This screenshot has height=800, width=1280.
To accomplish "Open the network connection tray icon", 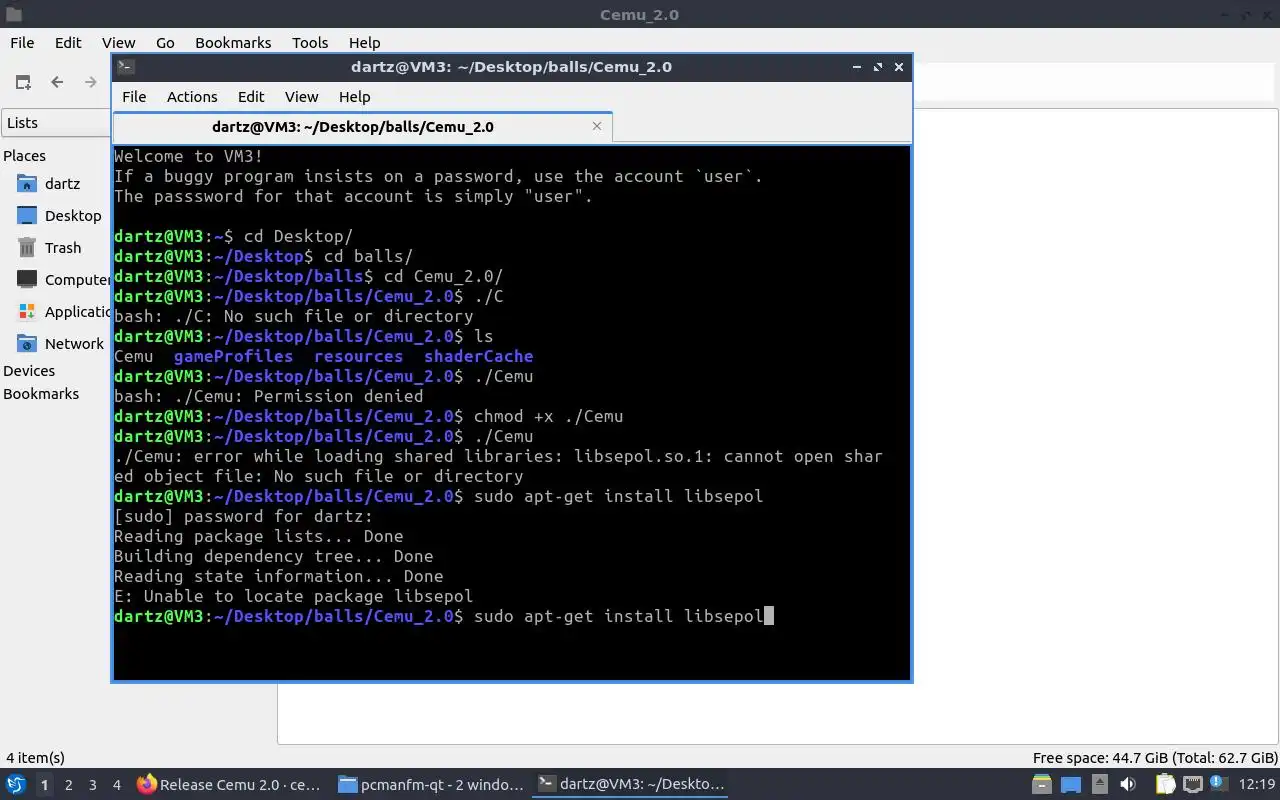I will coord(1193,785).
